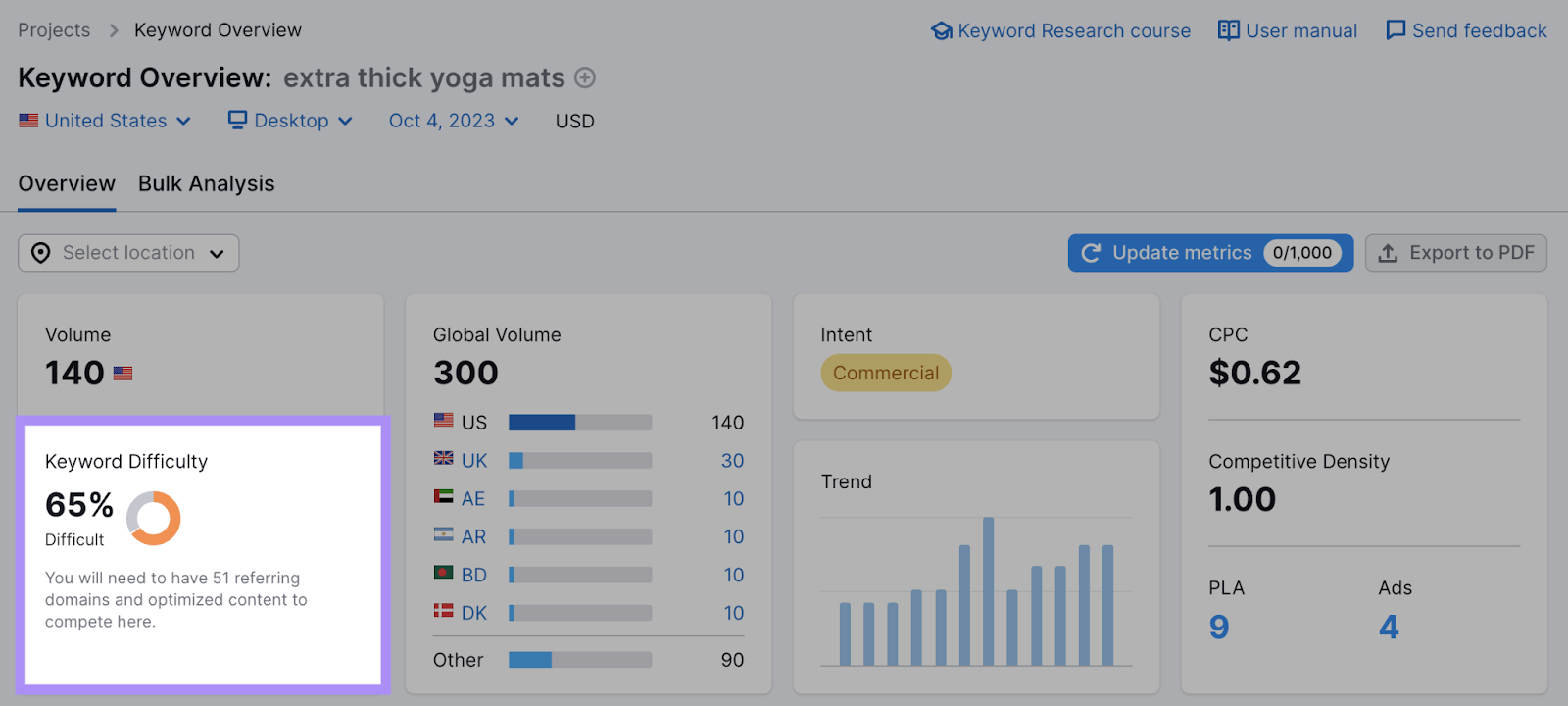Click the PLA count 9

click(1218, 627)
